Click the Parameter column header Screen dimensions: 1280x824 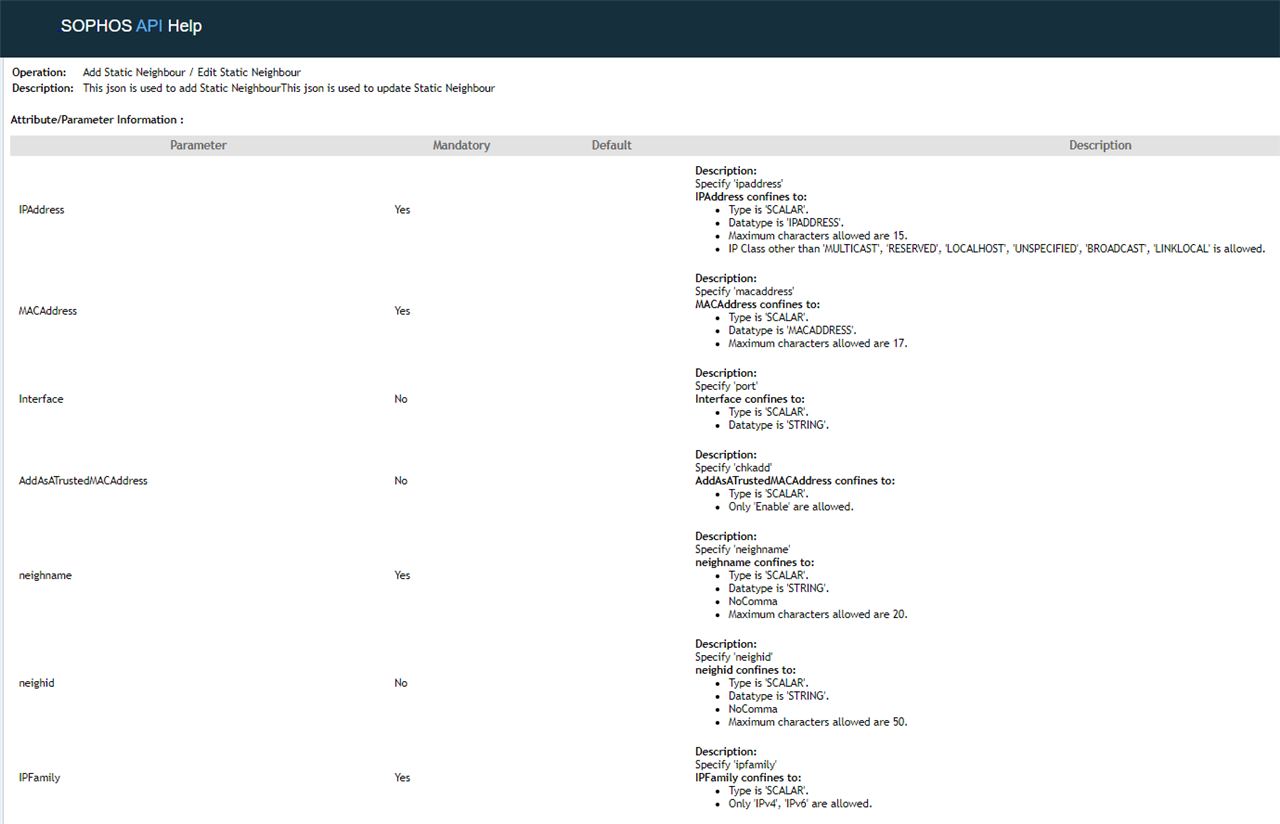coord(198,145)
